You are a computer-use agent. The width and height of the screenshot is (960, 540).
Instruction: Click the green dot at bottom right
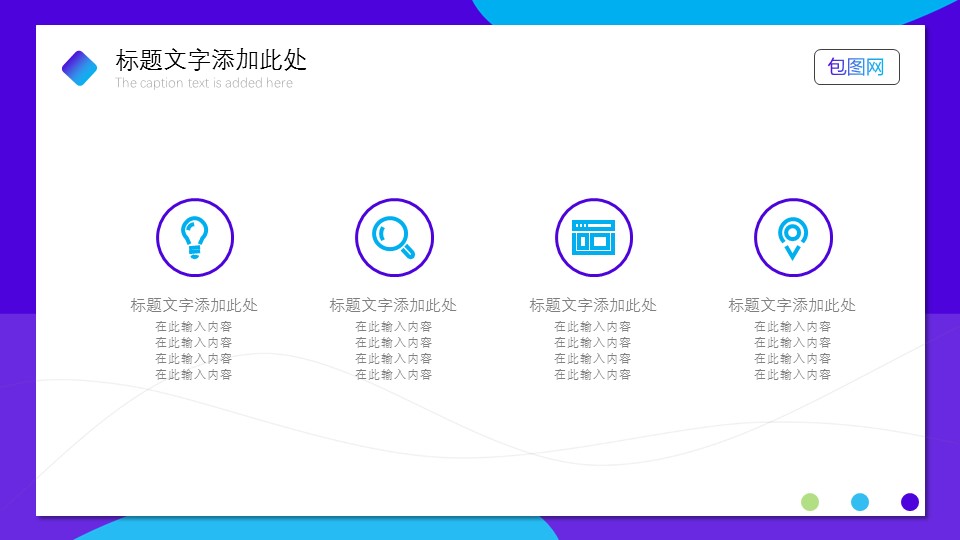810,502
